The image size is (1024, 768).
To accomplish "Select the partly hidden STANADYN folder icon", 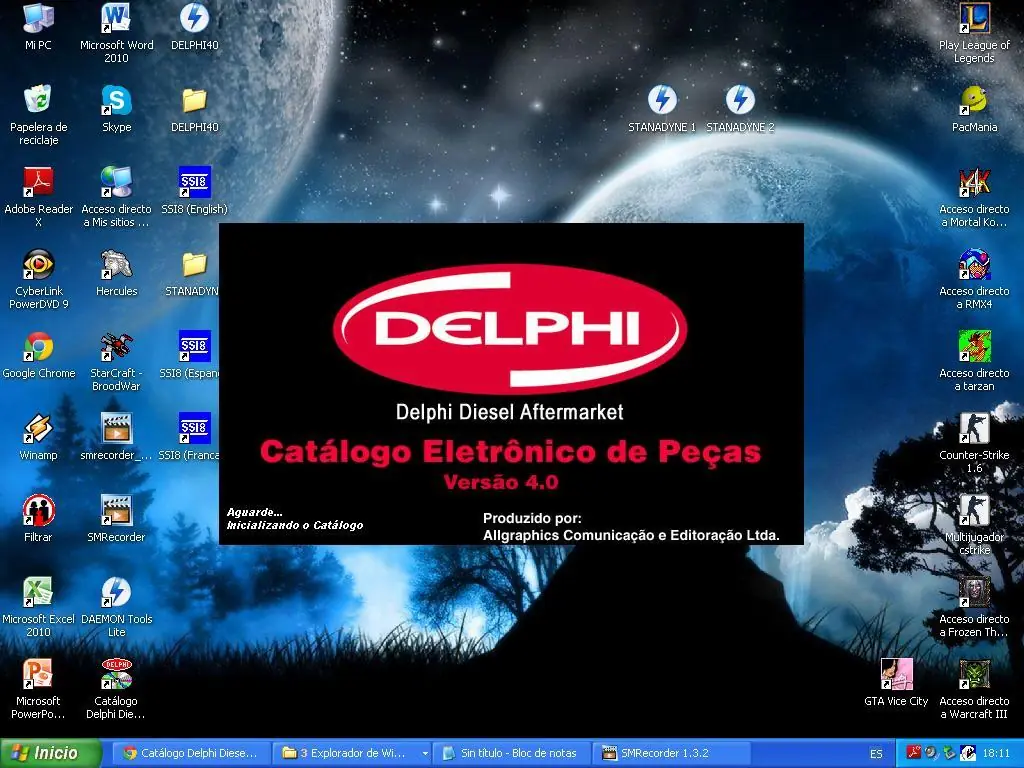I will (192, 272).
